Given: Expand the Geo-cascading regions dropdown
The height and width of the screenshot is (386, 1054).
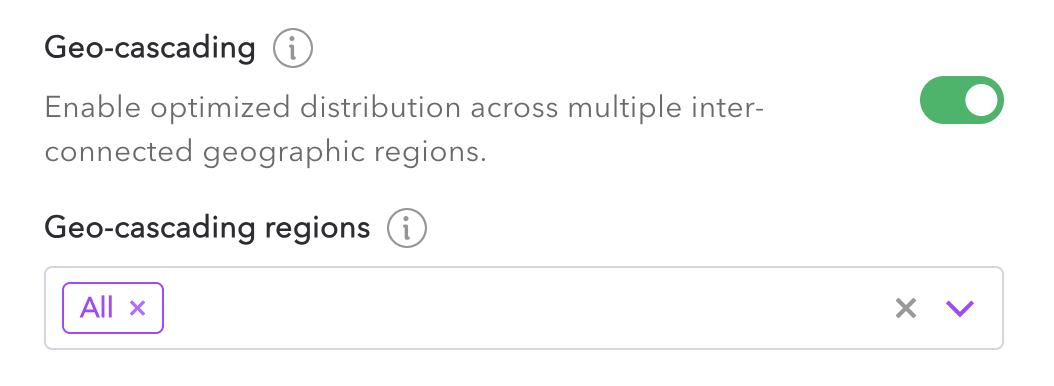Looking at the screenshot, I should click(959, 308).
